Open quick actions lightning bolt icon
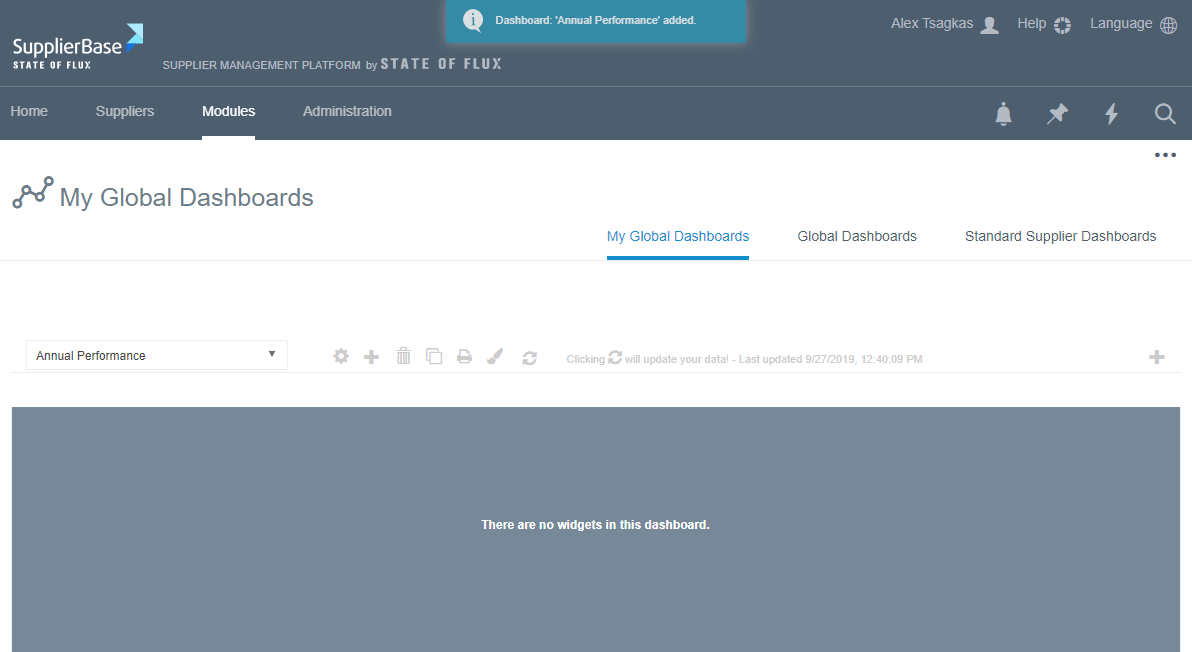The width and height of the screenshot is (1192, 652). point(1111,114)
